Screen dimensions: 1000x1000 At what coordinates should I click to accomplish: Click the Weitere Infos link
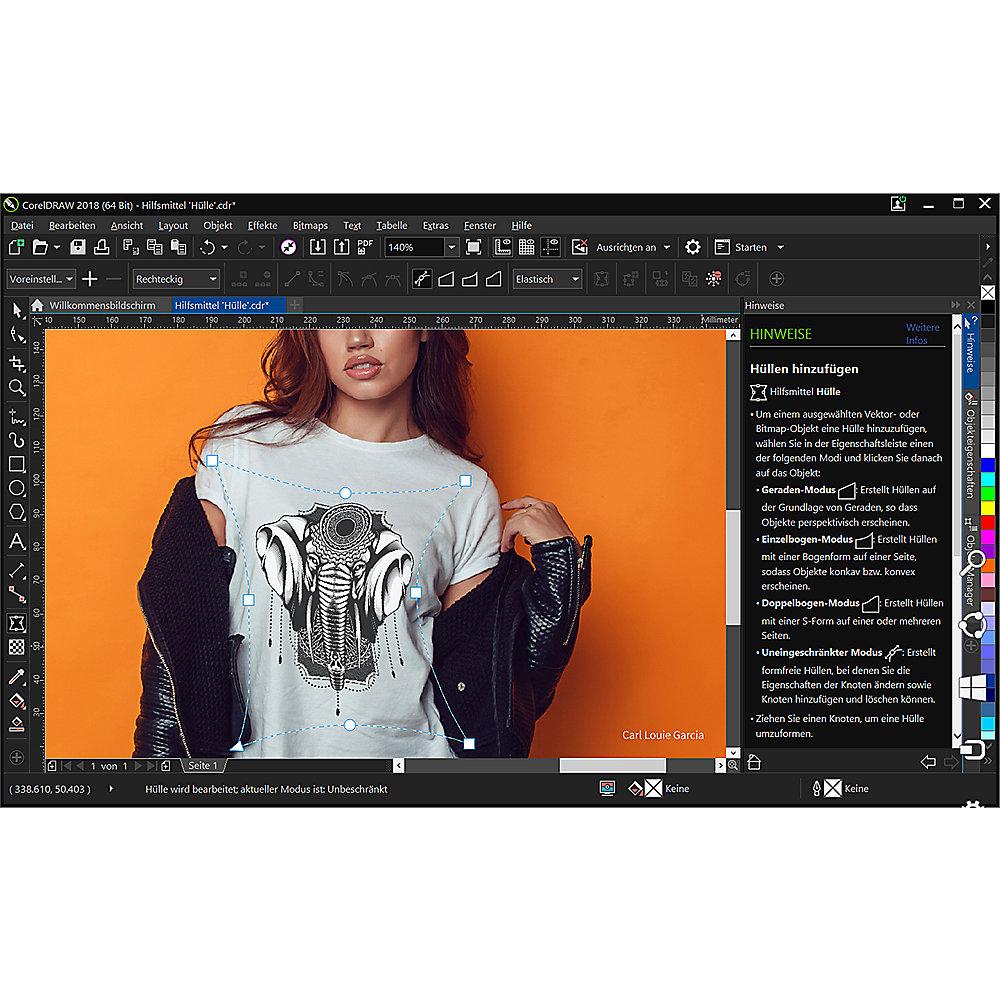[x=922, y=334]
